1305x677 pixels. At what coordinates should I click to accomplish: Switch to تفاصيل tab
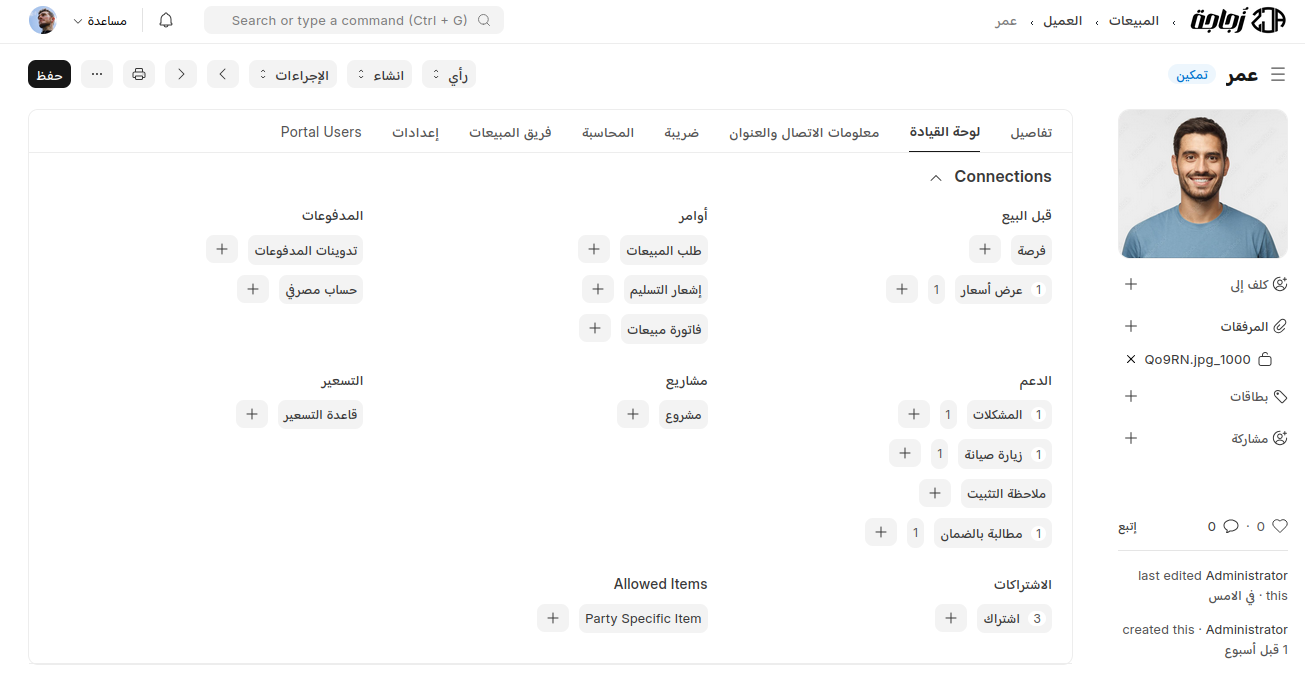click(1031, 132)
